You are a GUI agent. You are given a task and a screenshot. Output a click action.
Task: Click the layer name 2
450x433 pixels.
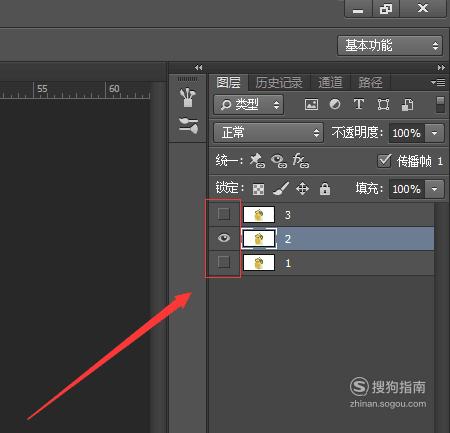pyautogui.click(x=288, y=239)
